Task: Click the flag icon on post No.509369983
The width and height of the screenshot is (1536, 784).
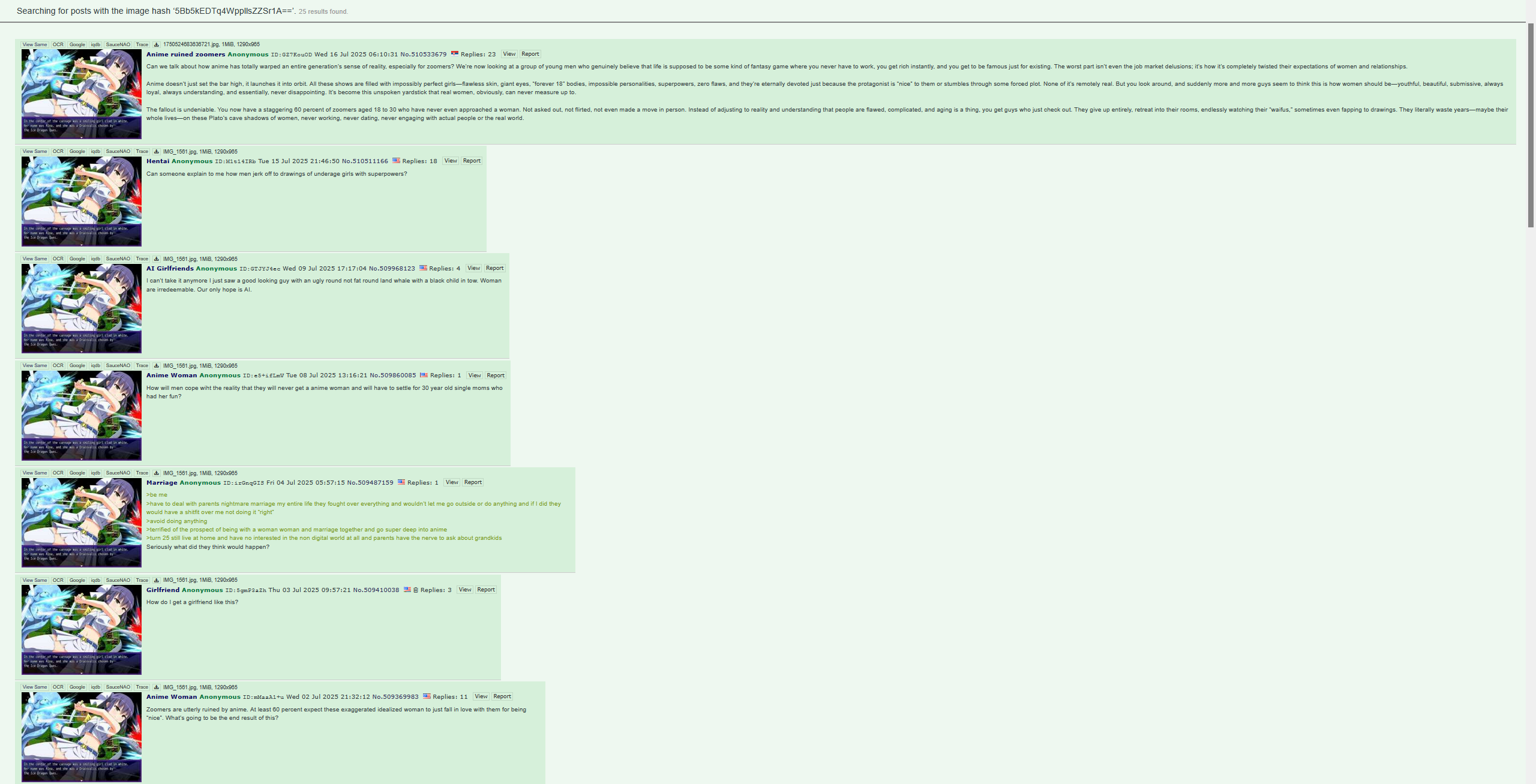Action: pyautogui.click(x=427, y=696)
